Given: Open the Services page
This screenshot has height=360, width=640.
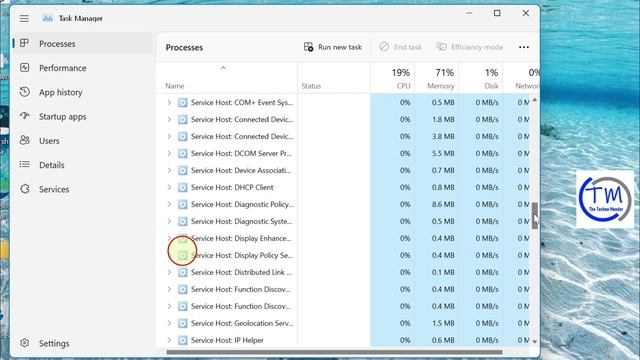Looking at the screenshot, I should click(83, 189).
